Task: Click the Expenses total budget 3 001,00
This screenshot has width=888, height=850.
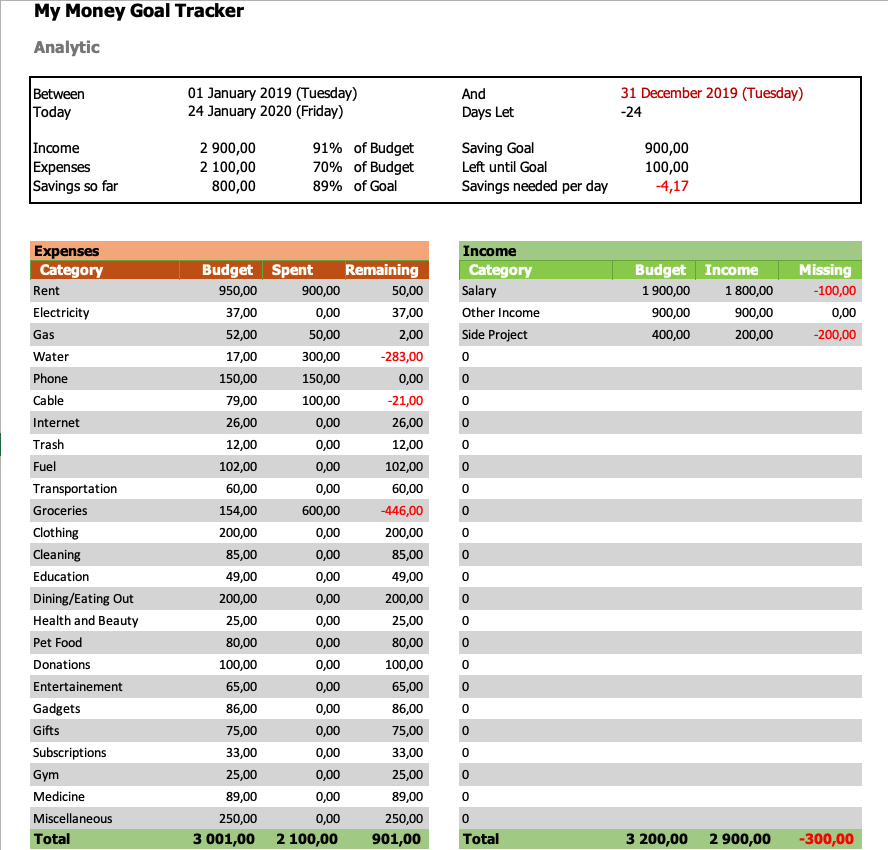Action: 224,839
